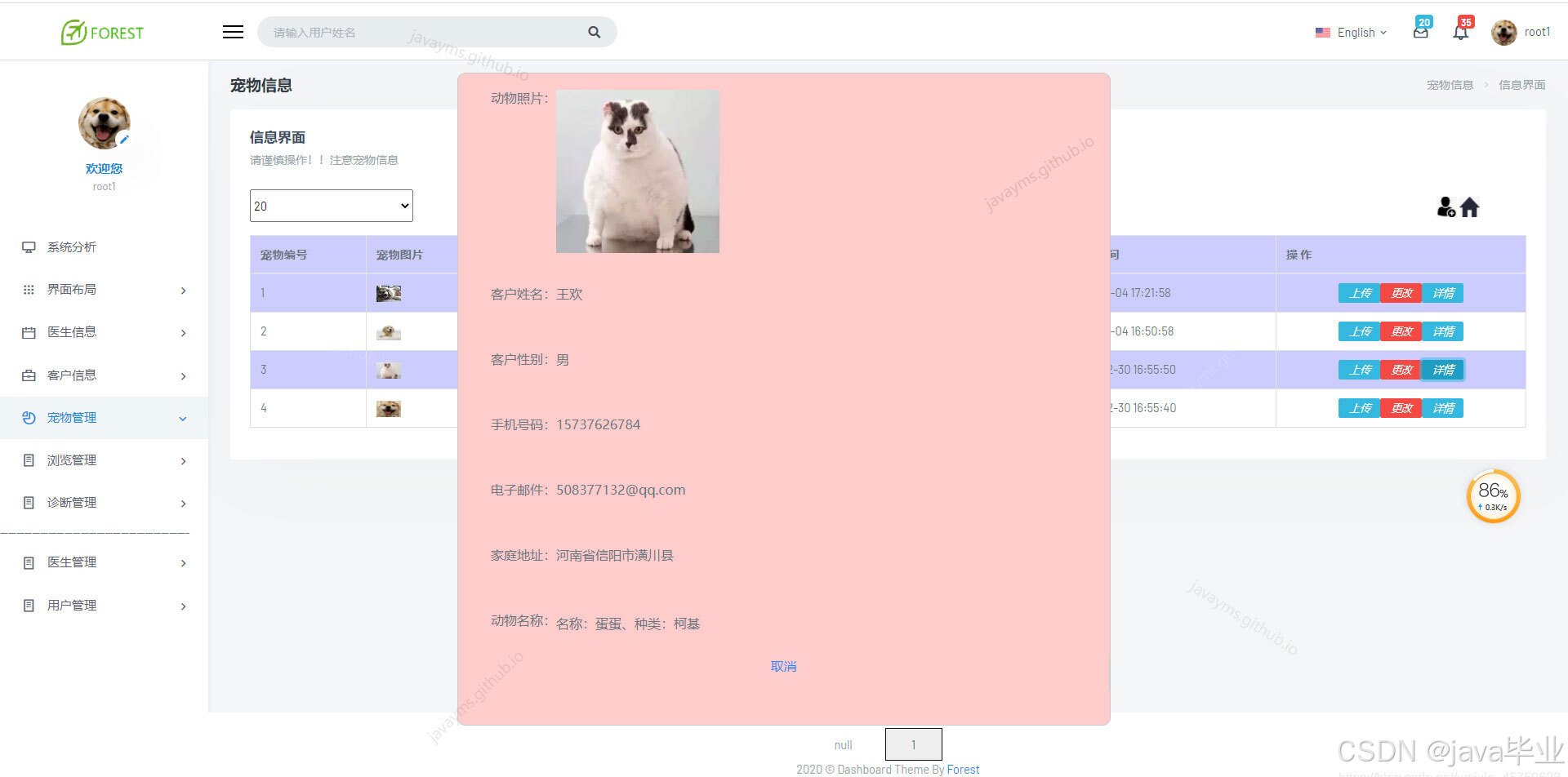Click 取消 to dismiss the pet detail popup
The image size is (1568, 777).
[x=783, y=666]
